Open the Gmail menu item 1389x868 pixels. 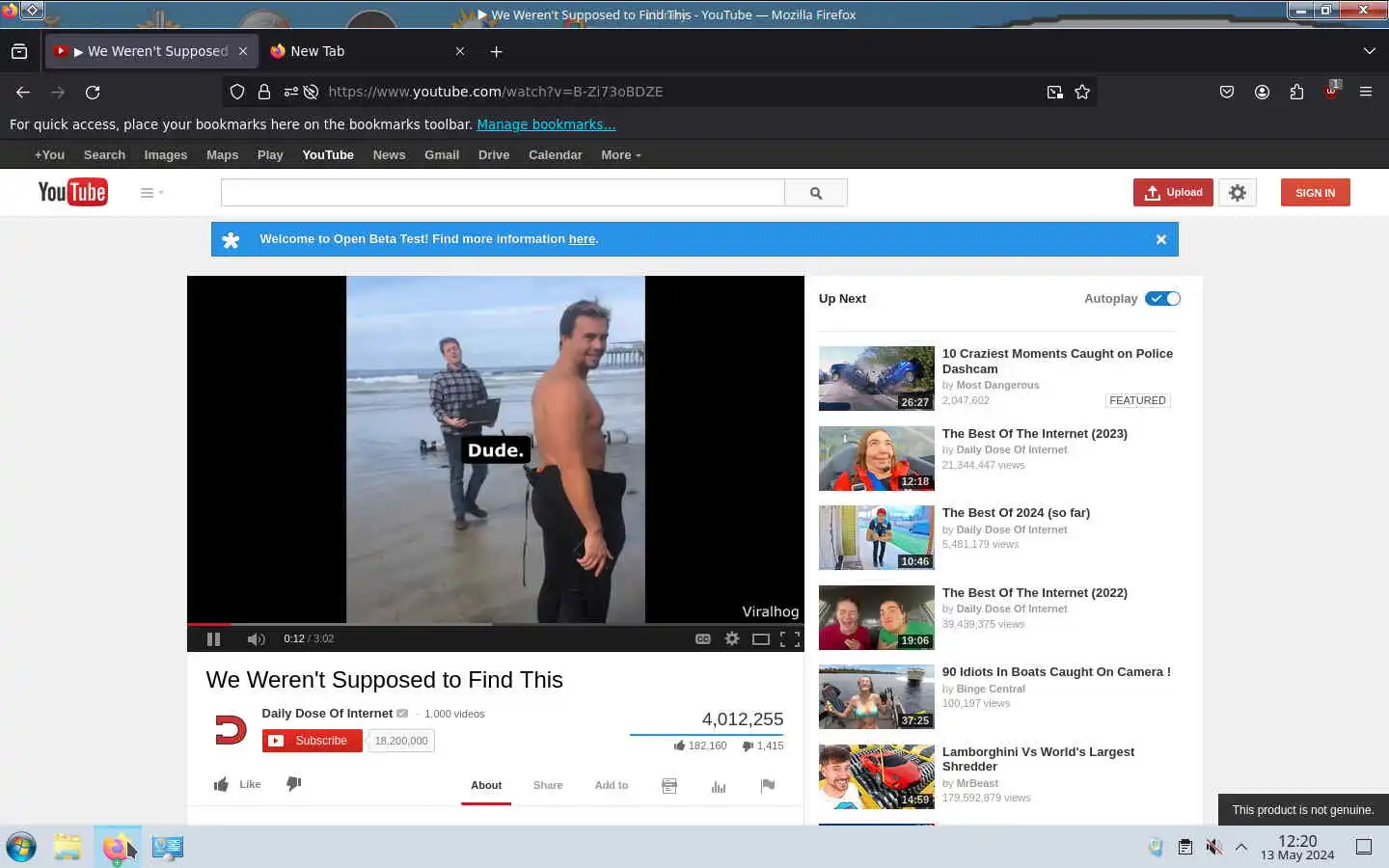442,154
